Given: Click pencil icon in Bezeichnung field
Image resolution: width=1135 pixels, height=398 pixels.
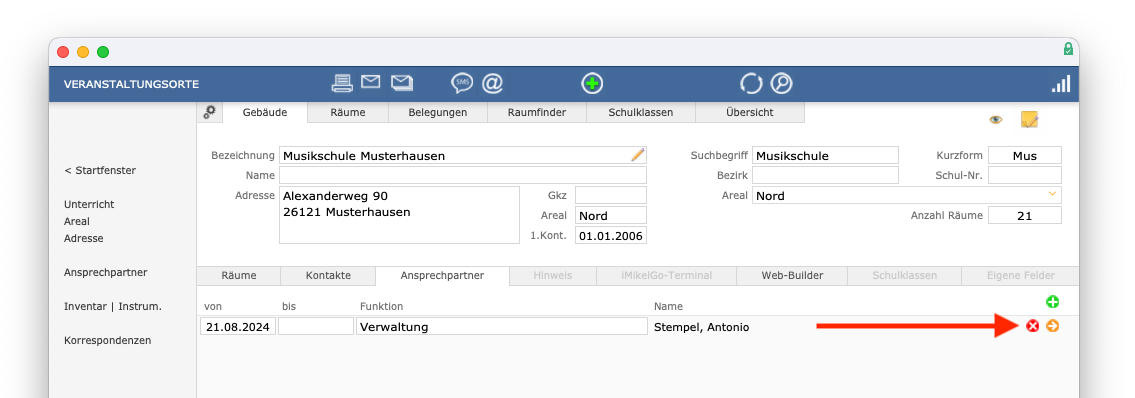Looking at the screenshot, I should (638, 155).
